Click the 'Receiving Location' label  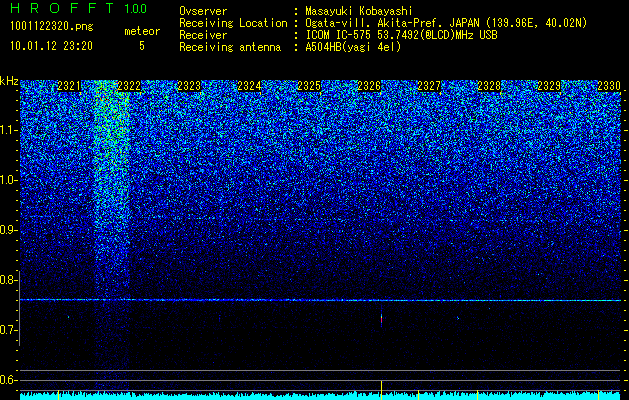point(233,23)
